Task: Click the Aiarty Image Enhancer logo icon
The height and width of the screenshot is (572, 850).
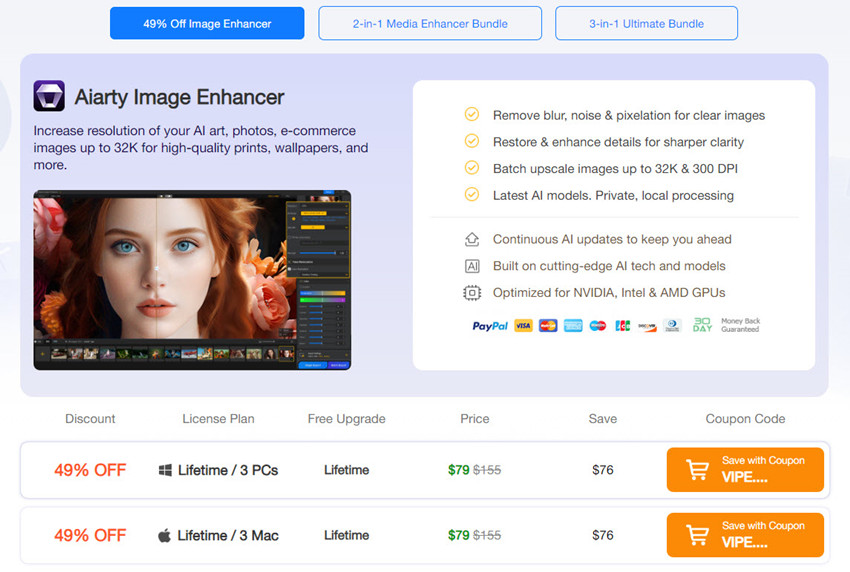Action: click(x=49, y=96)
